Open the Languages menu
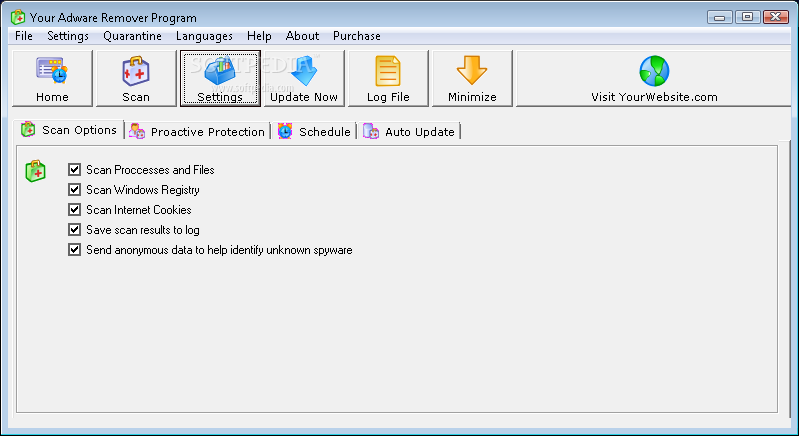This screenshot has width=799, height=436. [x=204, y=36]
